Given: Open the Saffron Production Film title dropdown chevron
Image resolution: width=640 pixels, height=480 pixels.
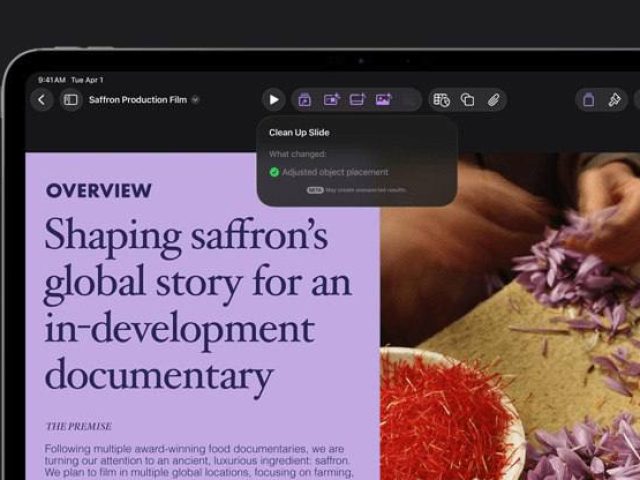Looking at the screenshot, I should (196, 100).
